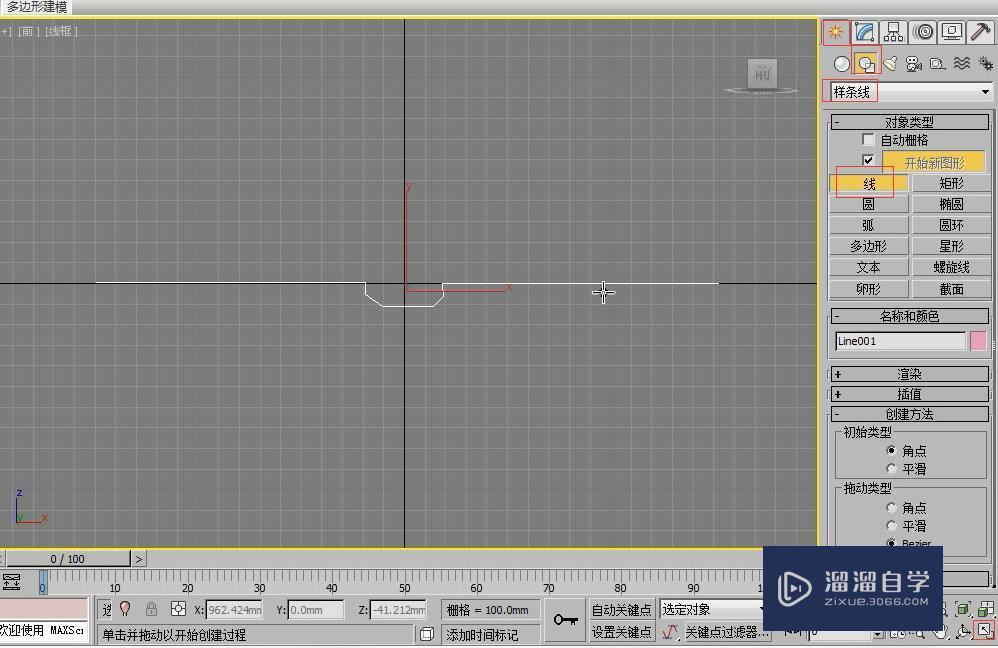Image resolution: width=998 pixels, height=648 pixels.
Task: Click the X coordinate field 962.424mm
Action: pyautogui.click(x=234, y=610)
